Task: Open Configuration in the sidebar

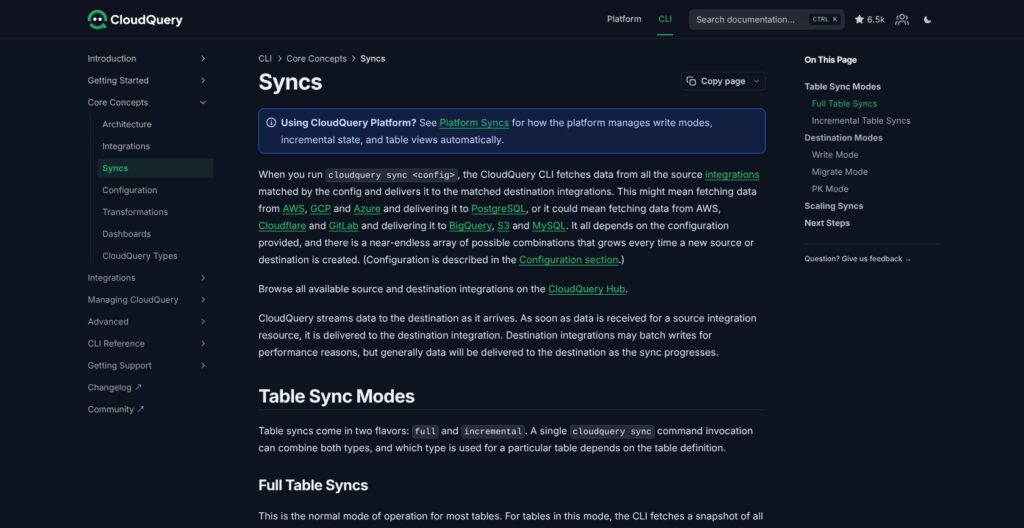Action: (129, 190)
